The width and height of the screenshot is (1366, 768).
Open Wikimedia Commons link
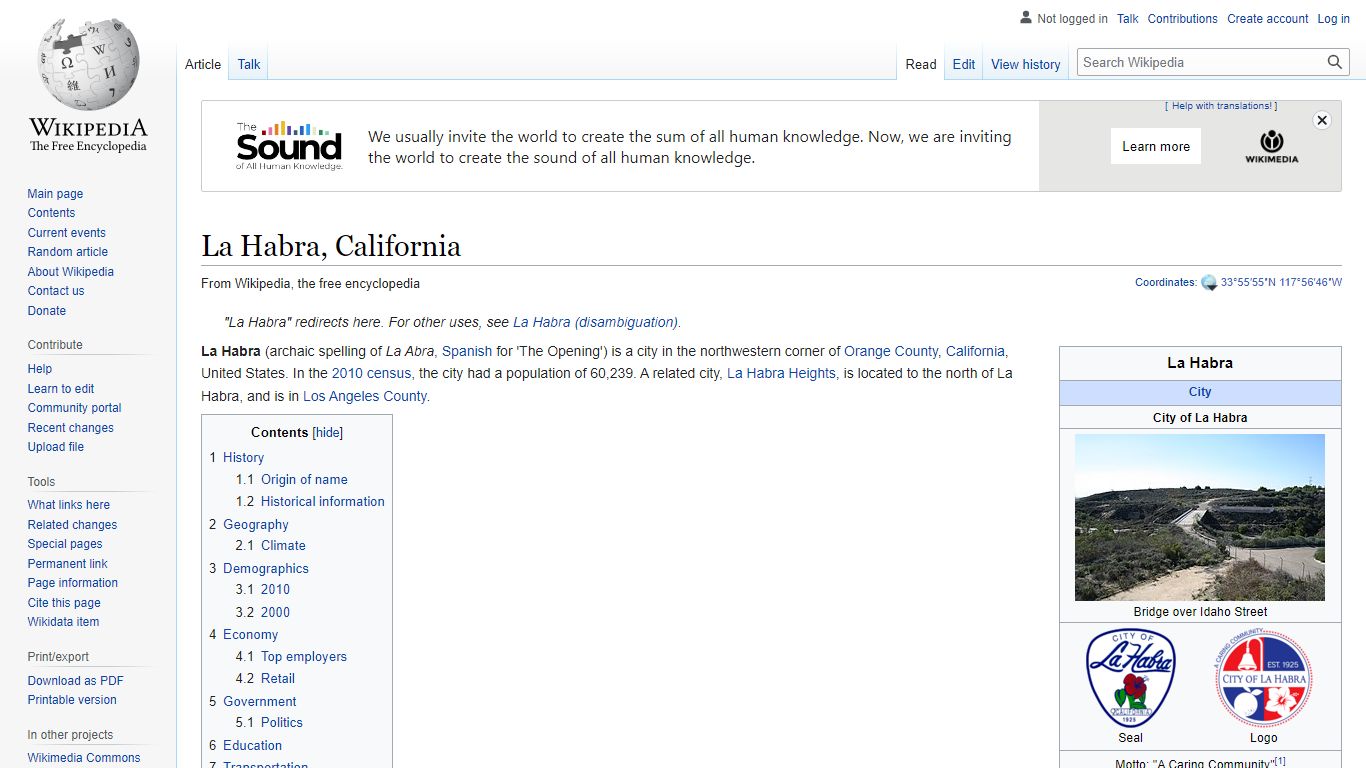coord(84,758)
